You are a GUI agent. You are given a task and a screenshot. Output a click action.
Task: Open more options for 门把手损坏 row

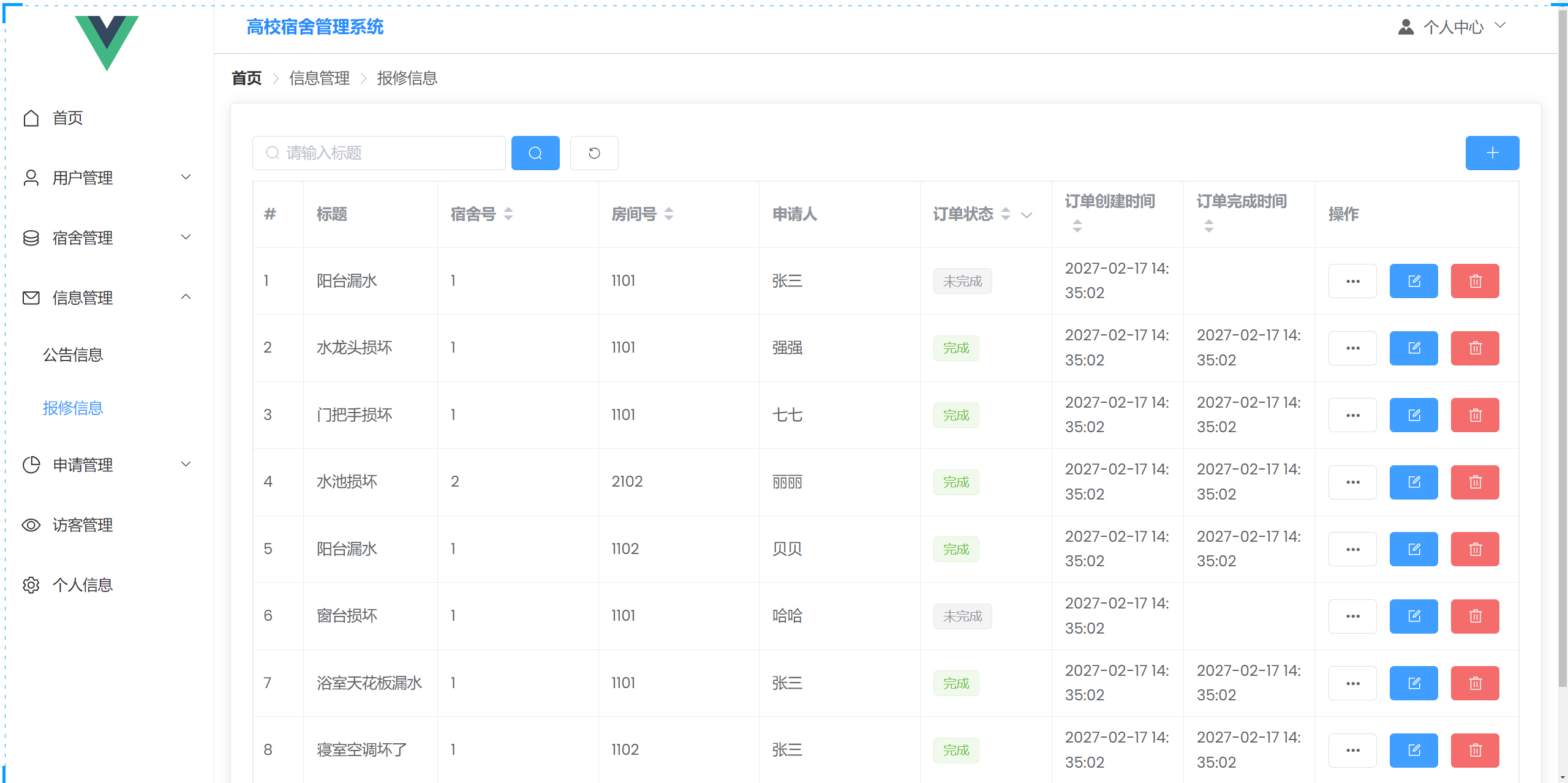coord(1352,415)
